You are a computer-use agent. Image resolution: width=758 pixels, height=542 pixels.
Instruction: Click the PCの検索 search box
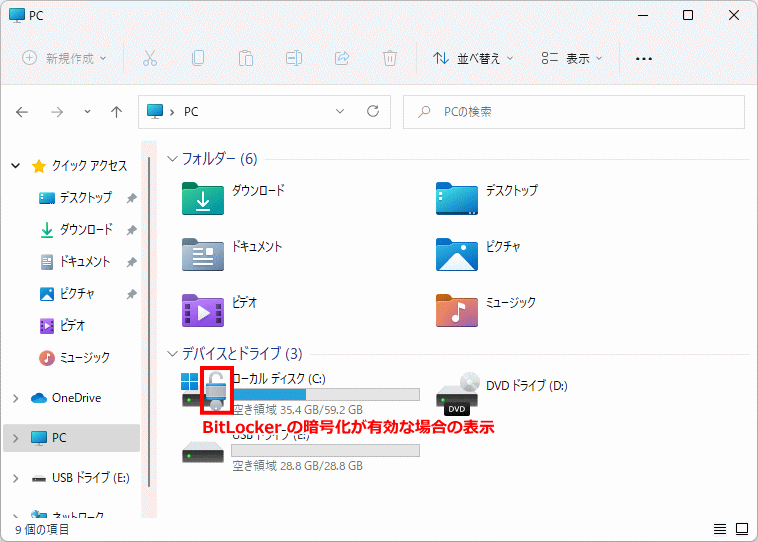[574, 112]
